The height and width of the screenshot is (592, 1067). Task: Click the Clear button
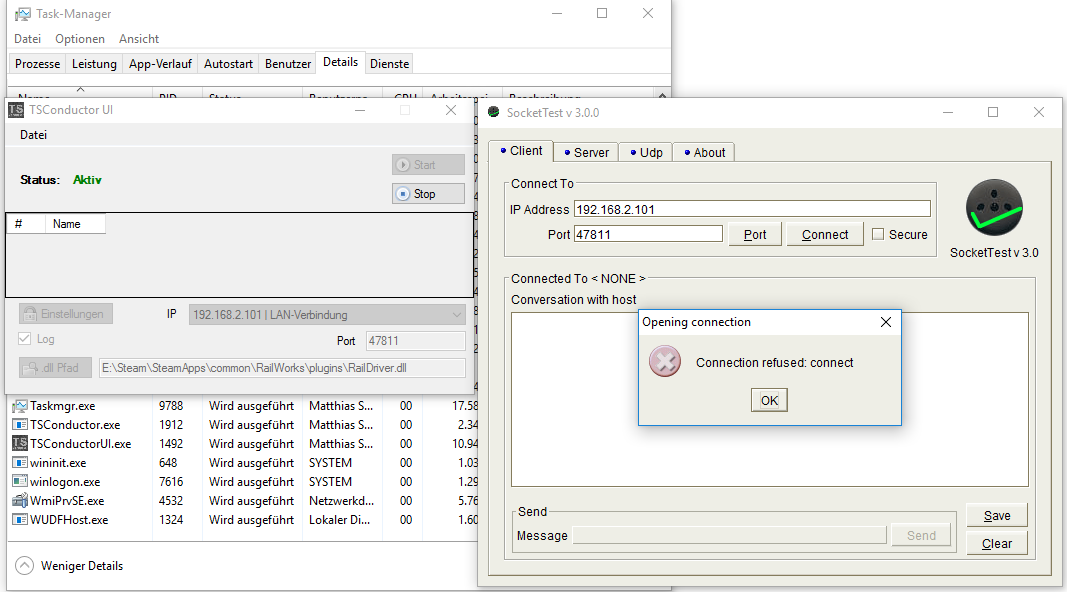[x=996, y=543]
